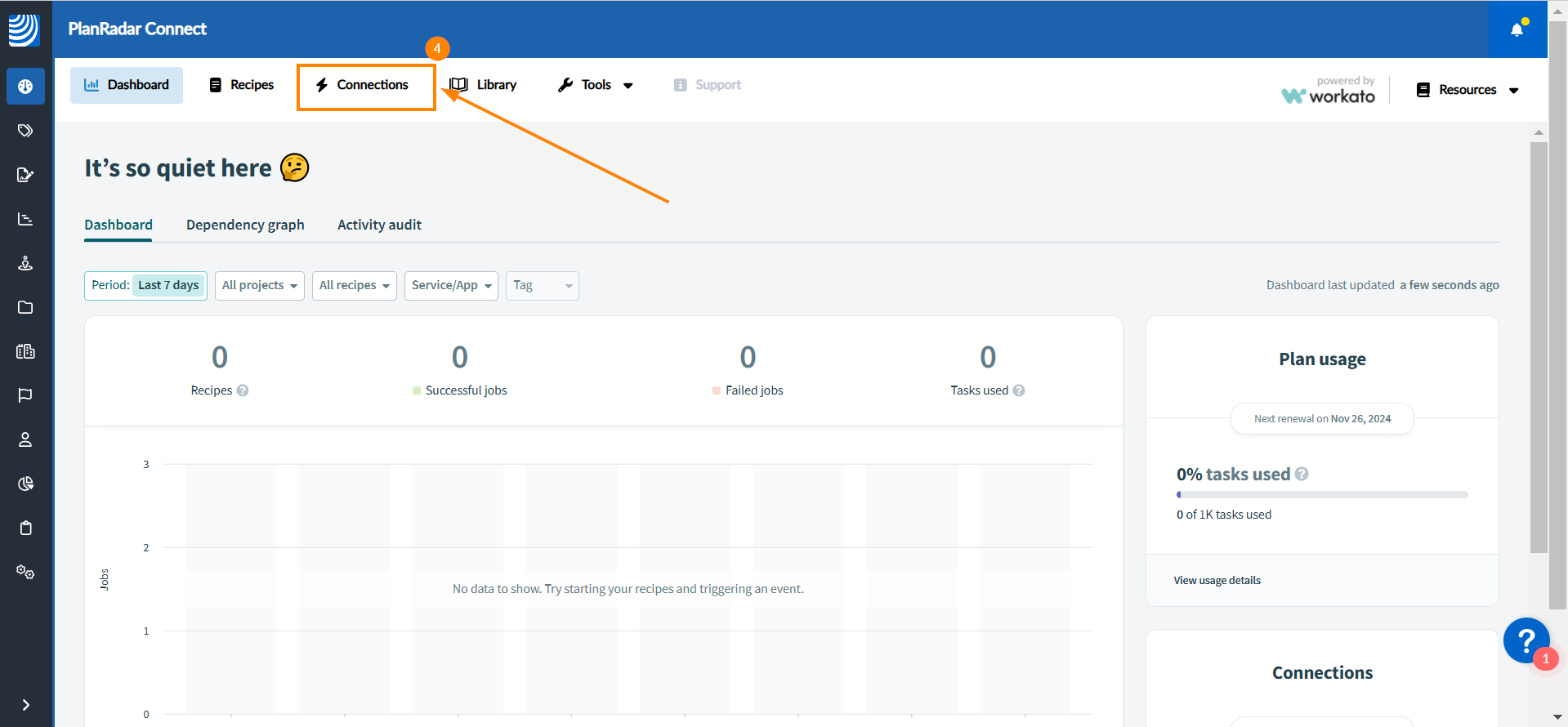Click the notification bell icon
Image resolution: width=1568 pixels, height=727 pixels.
(1517, 30)
